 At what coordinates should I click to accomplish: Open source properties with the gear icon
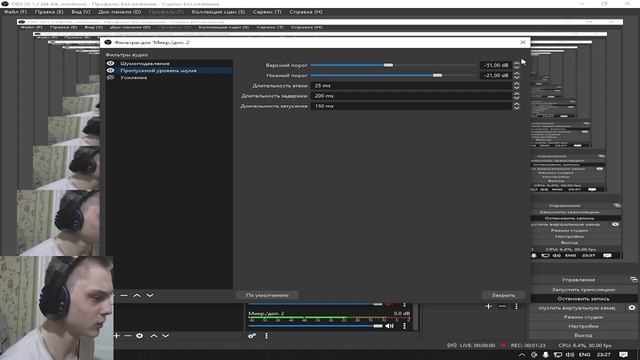click(140, 336)
